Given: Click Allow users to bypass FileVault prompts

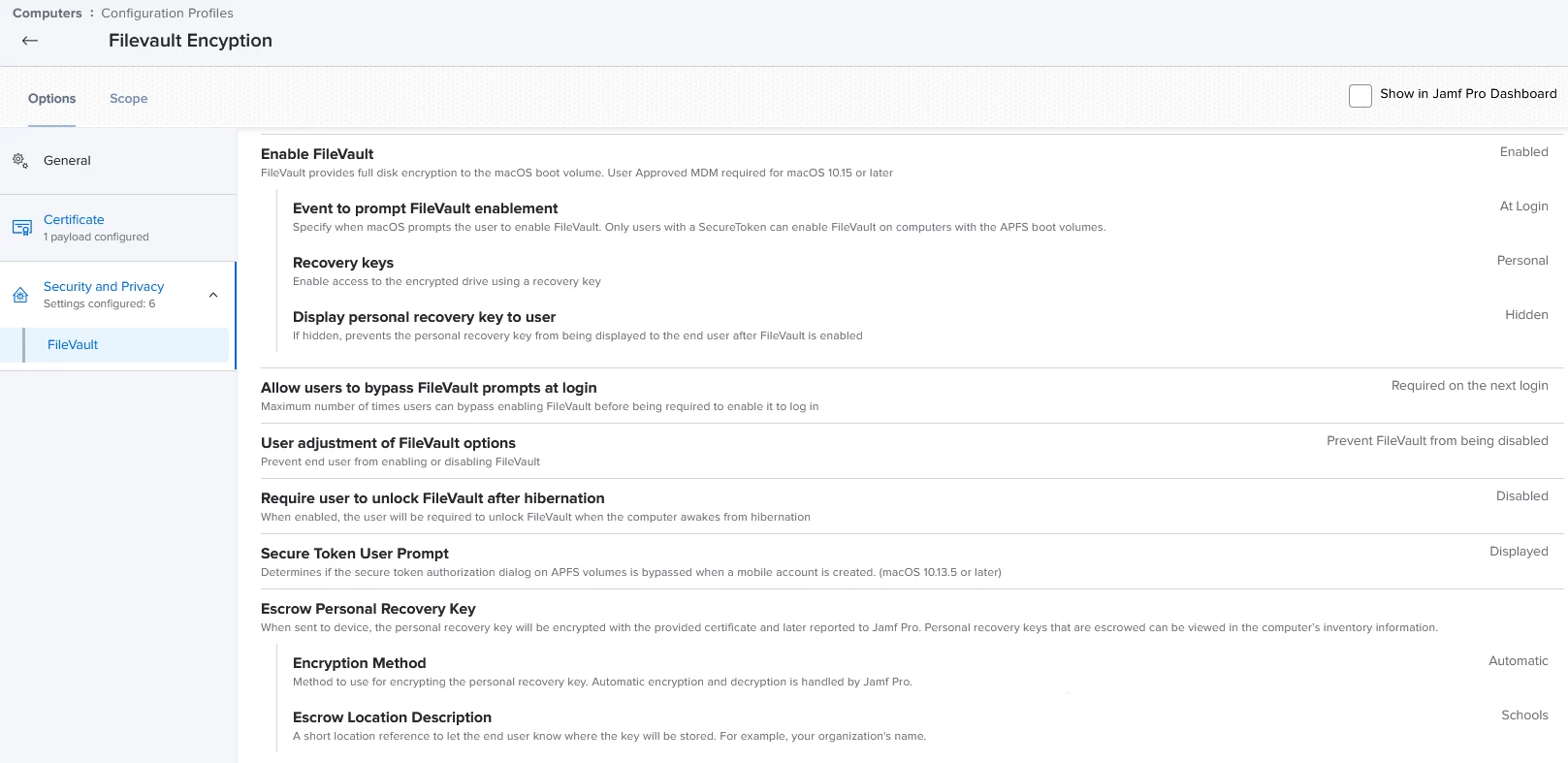Looking at the screenshot, I should point(429,388).
